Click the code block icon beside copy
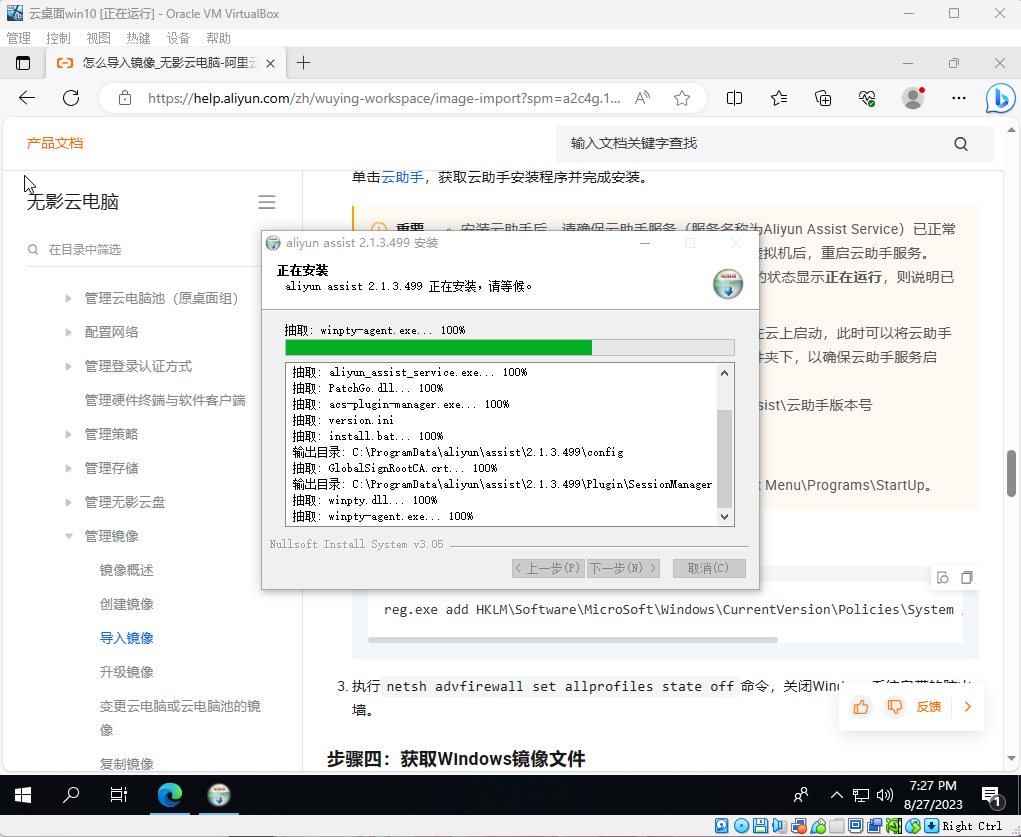Screen dimensions: 1021x837 (943, 578)
